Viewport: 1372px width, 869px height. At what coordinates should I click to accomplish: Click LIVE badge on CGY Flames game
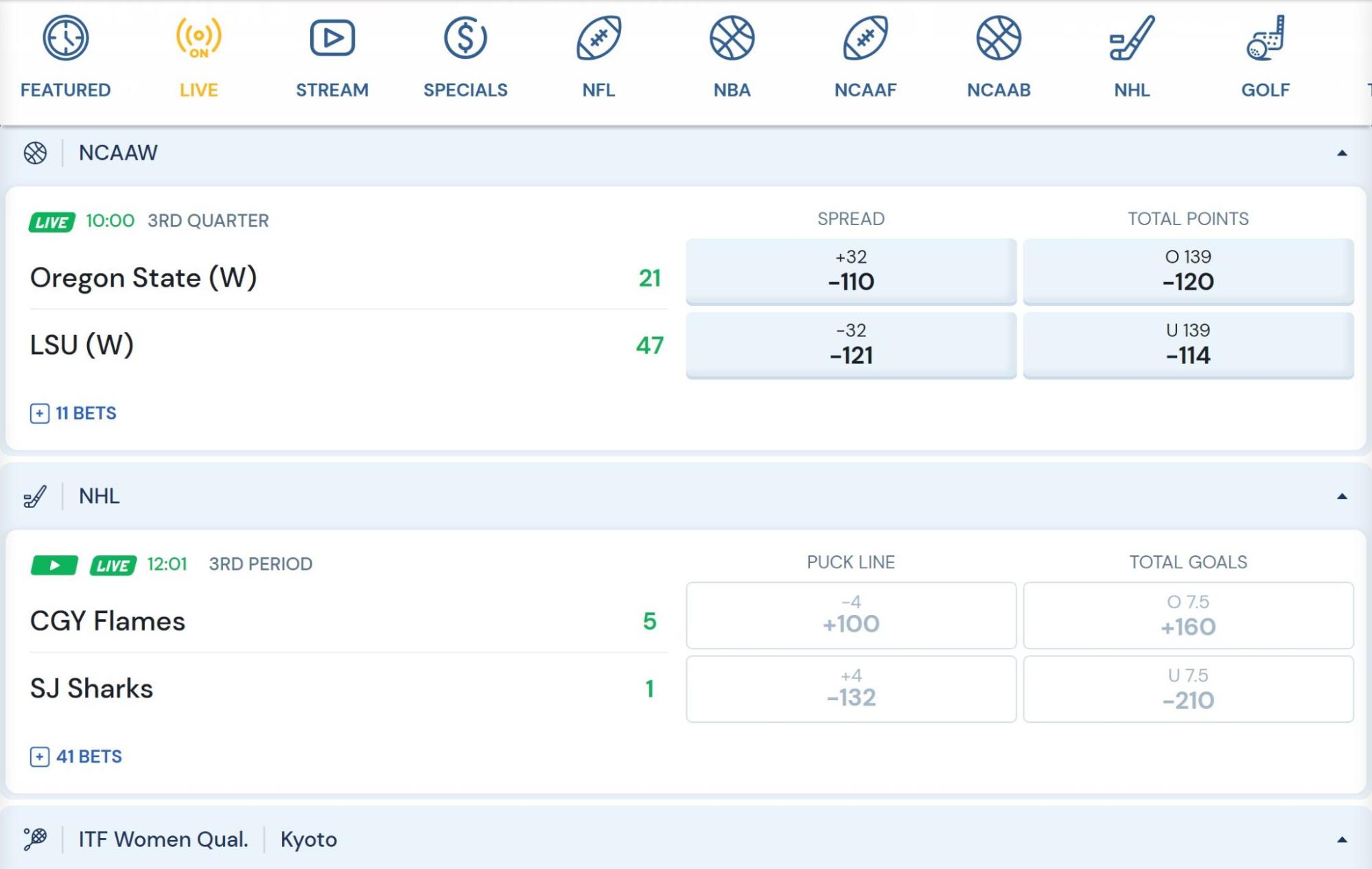(x=113, y=565)
